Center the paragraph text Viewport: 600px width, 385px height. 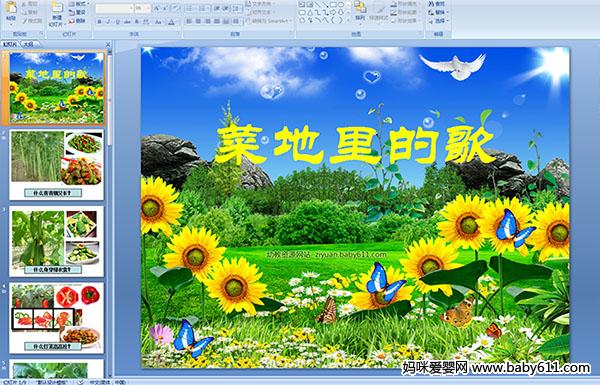[198, 21]
